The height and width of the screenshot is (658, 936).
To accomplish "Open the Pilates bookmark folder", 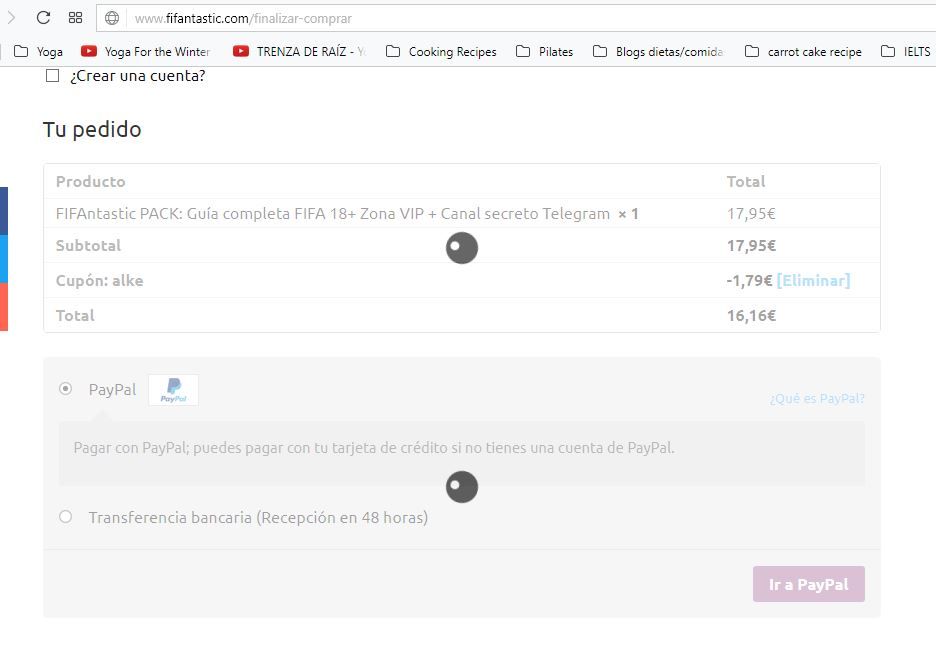I will tap(544, 51).
